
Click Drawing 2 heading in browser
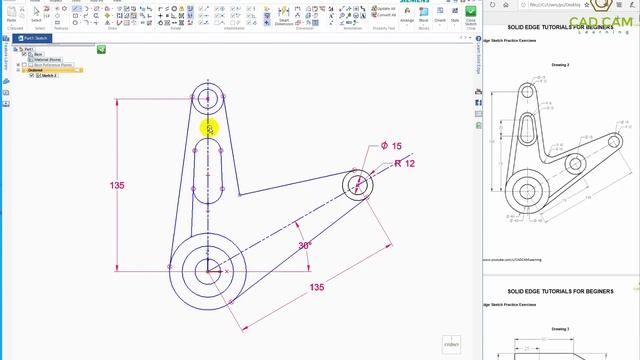pyautogui.click(x=560, y=65)
